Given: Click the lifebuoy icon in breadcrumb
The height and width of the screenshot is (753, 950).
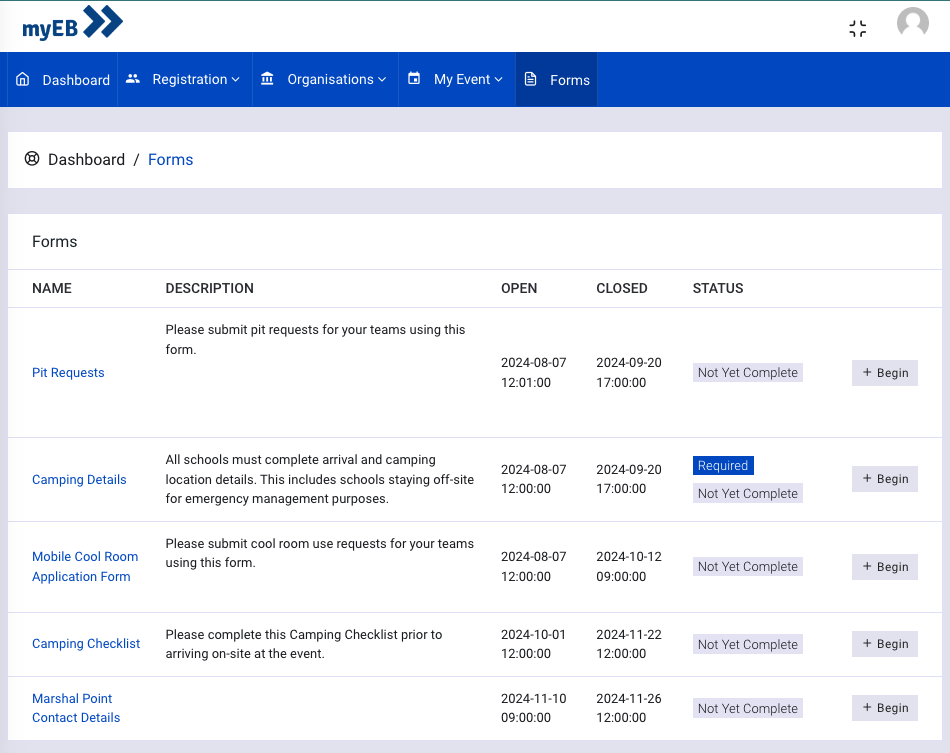Looking at the screenshot, I should pos(32,159).
